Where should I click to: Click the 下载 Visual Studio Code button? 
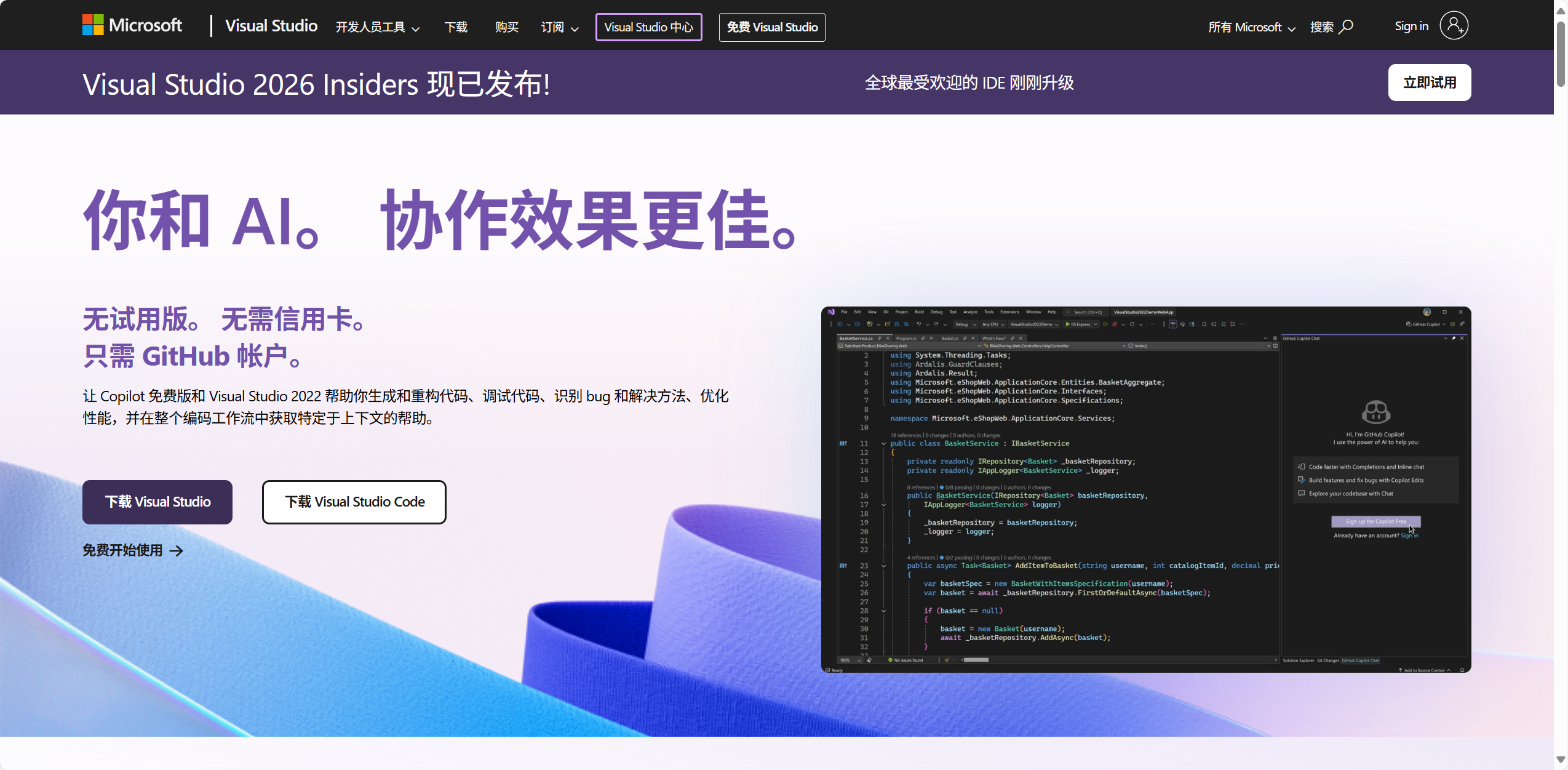click(x=354, y=502)
